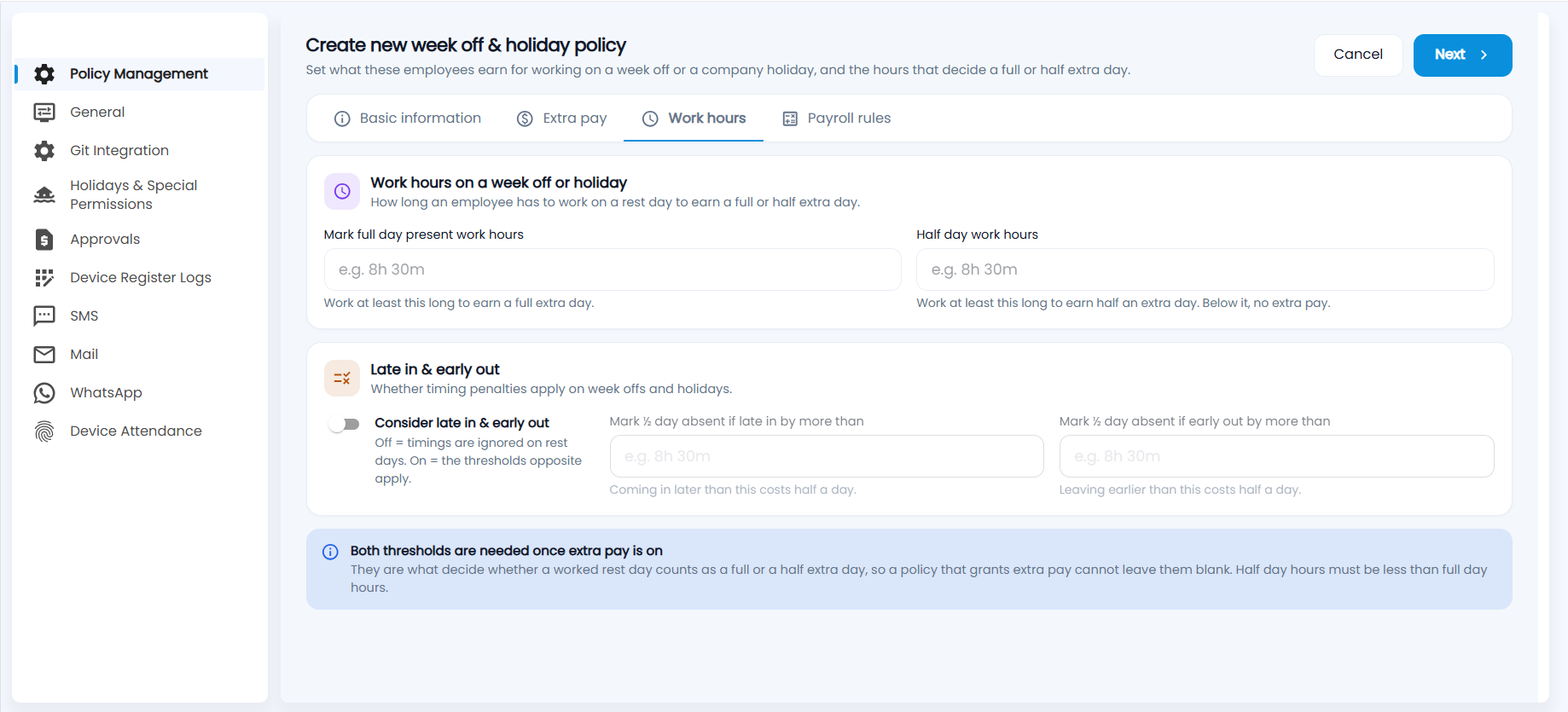Go to the Payroll rules tab

(x=836, y=119)
